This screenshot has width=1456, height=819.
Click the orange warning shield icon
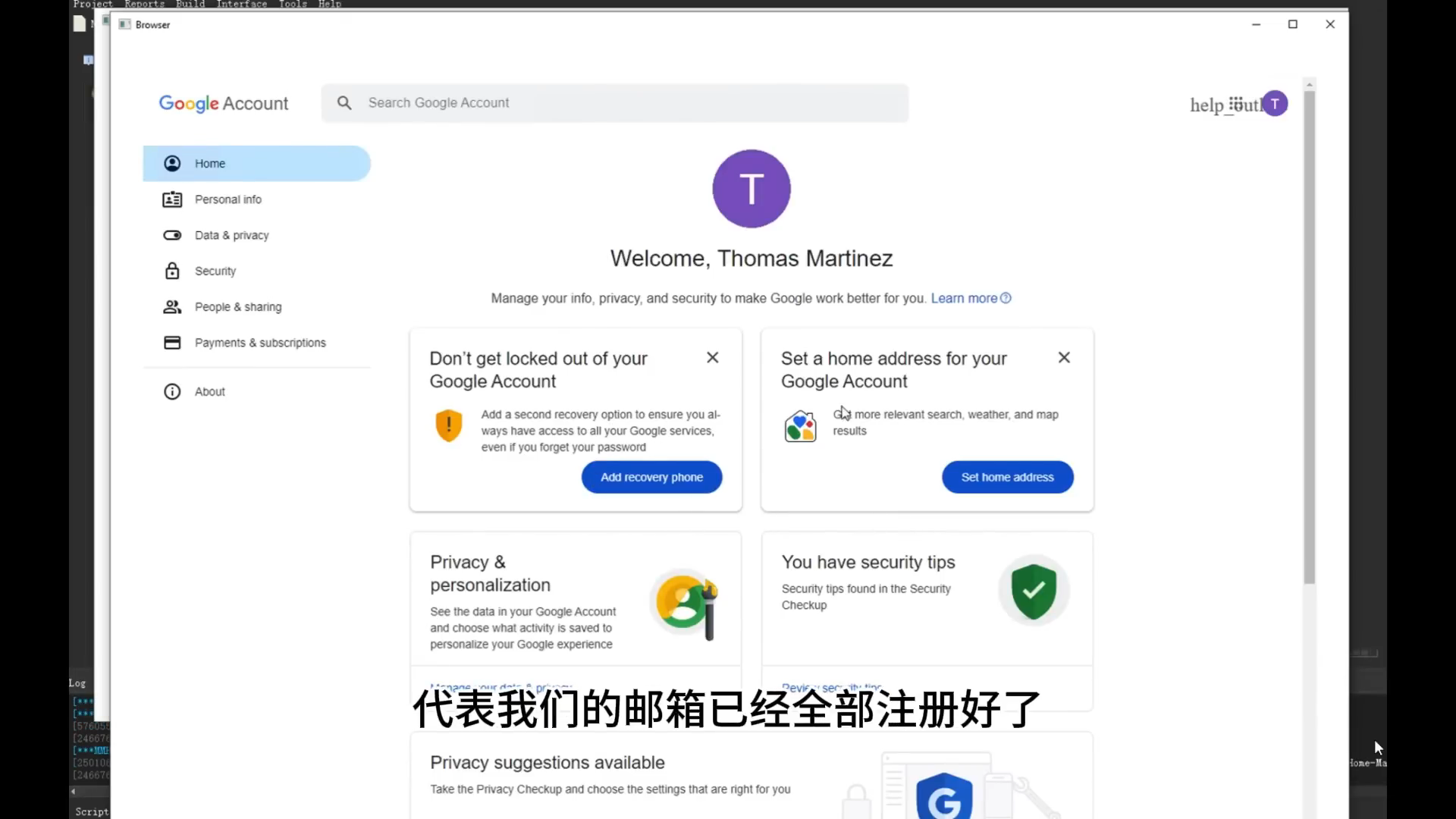(449, 425)
